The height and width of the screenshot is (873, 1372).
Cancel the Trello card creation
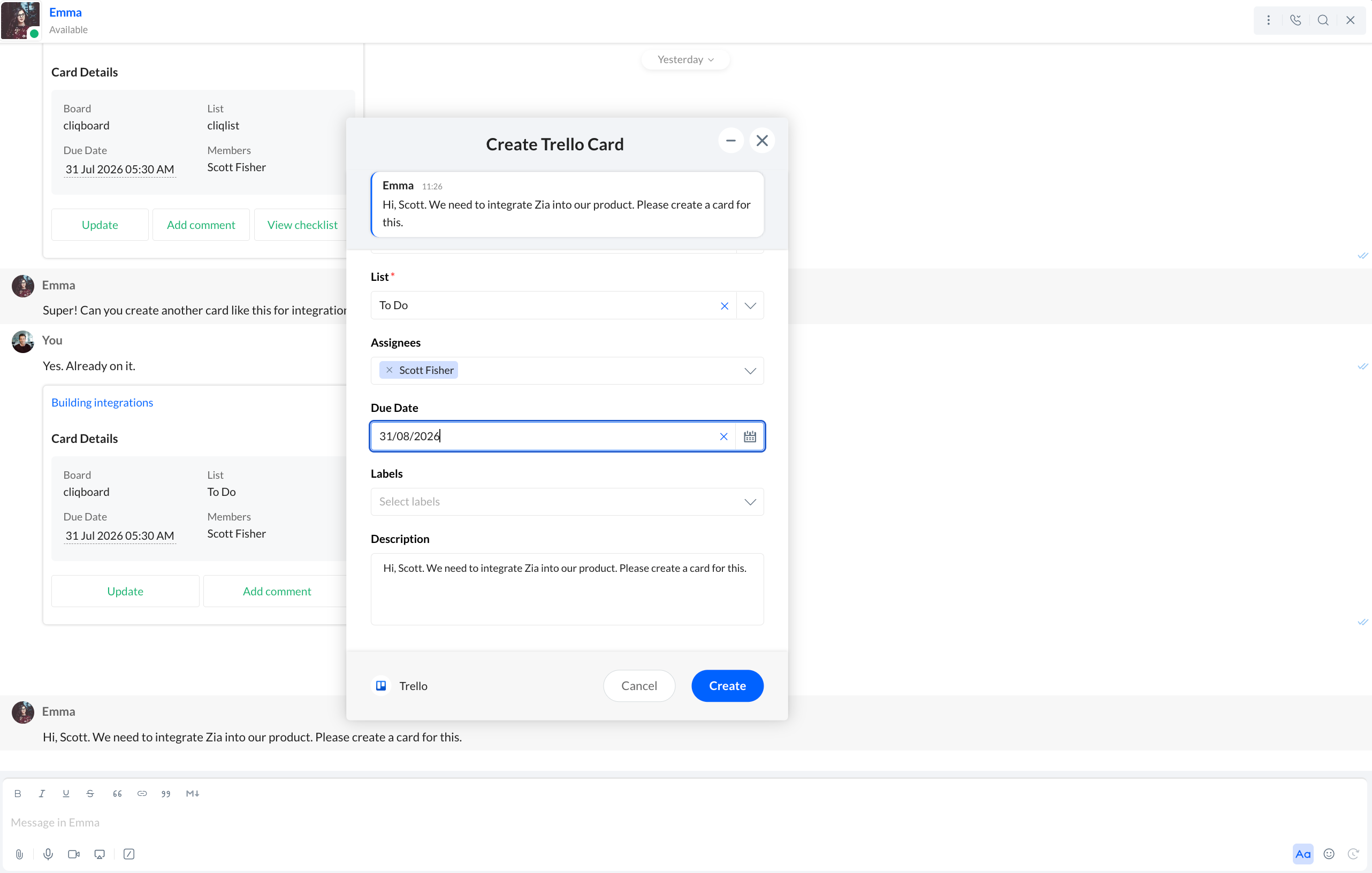coord(639,686)
